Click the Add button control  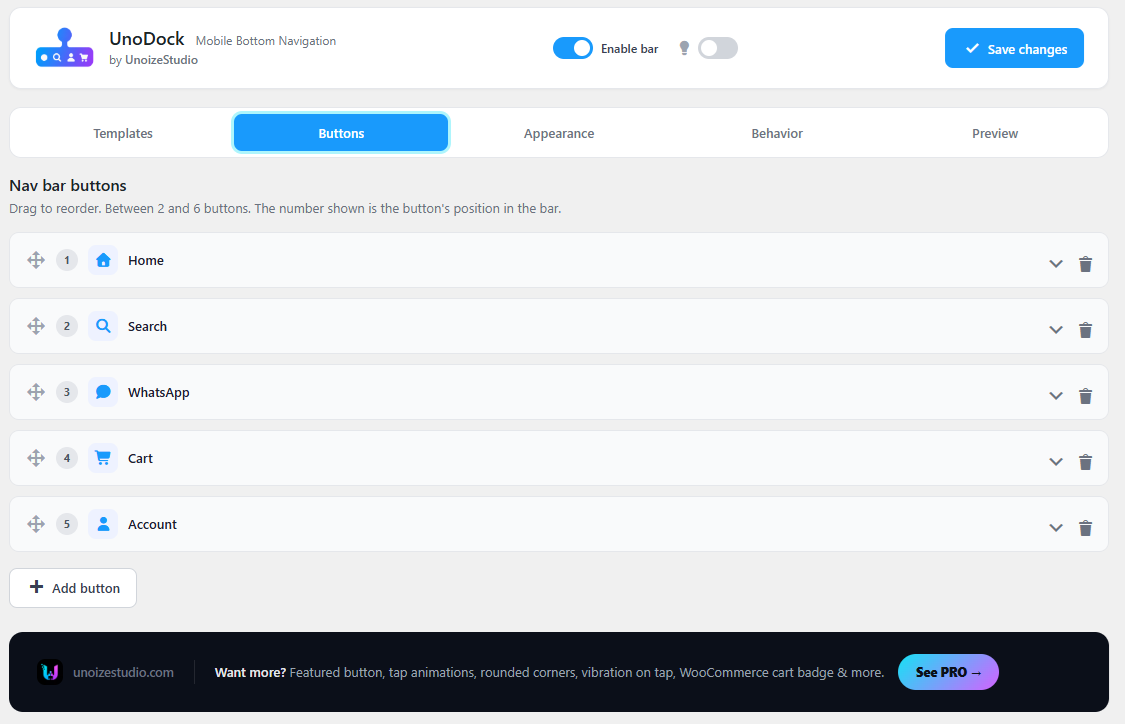click(x=73, y=588)
